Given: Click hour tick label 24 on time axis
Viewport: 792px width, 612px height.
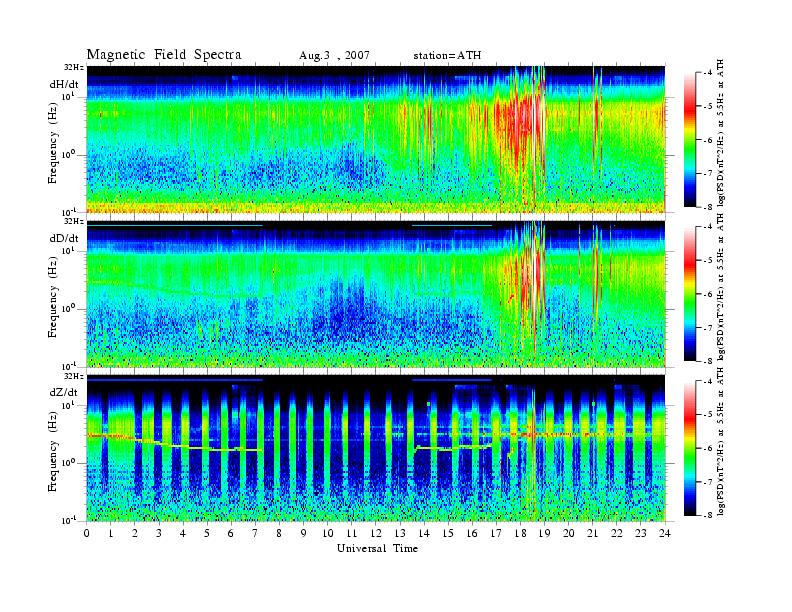Looking at the screenshot, I should coord(665,533).
